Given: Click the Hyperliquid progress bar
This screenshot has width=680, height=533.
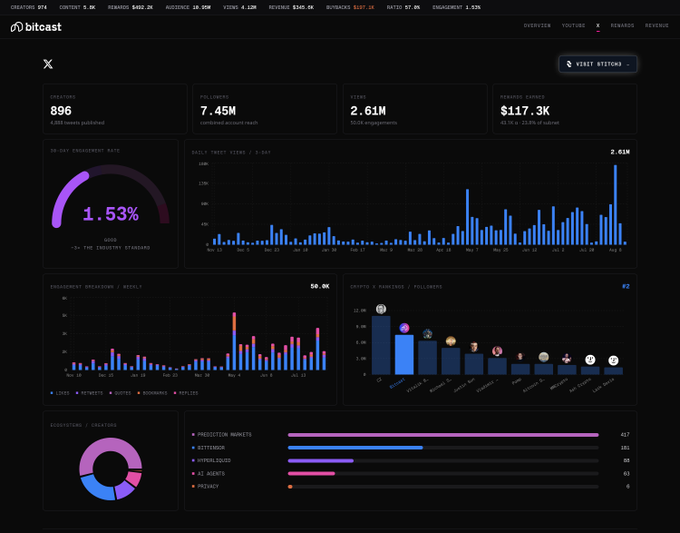Looking at the screenshot, I should point(320,461).
